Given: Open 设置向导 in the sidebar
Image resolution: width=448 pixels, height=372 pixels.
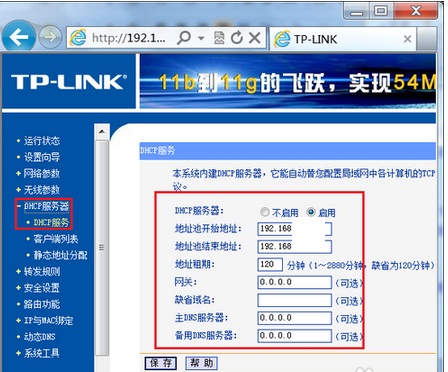Looking at the screenshot, I should pos(42,157).
